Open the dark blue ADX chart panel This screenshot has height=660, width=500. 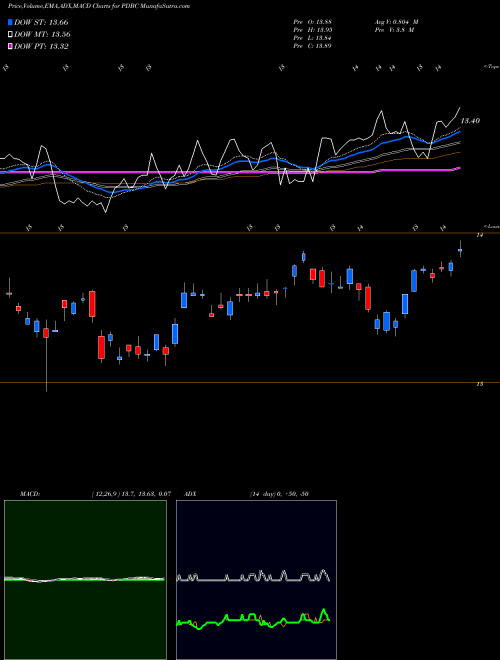[x=256, y=580]
